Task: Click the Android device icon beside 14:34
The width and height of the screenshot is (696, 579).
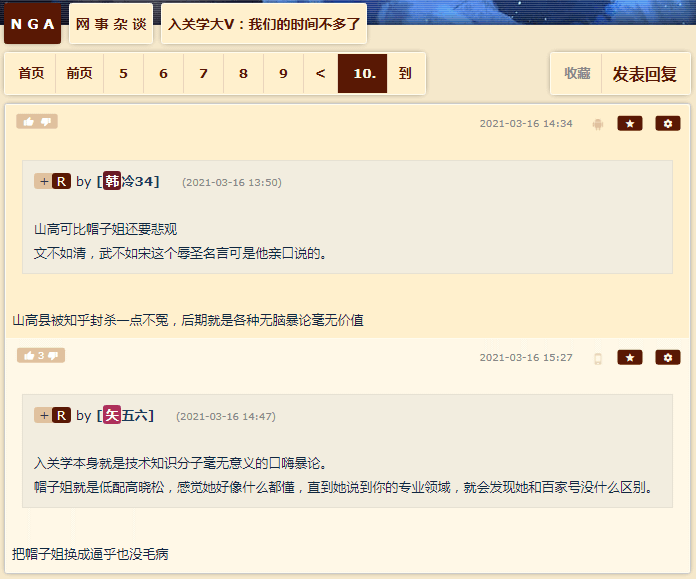Action: tap(597, 124)
